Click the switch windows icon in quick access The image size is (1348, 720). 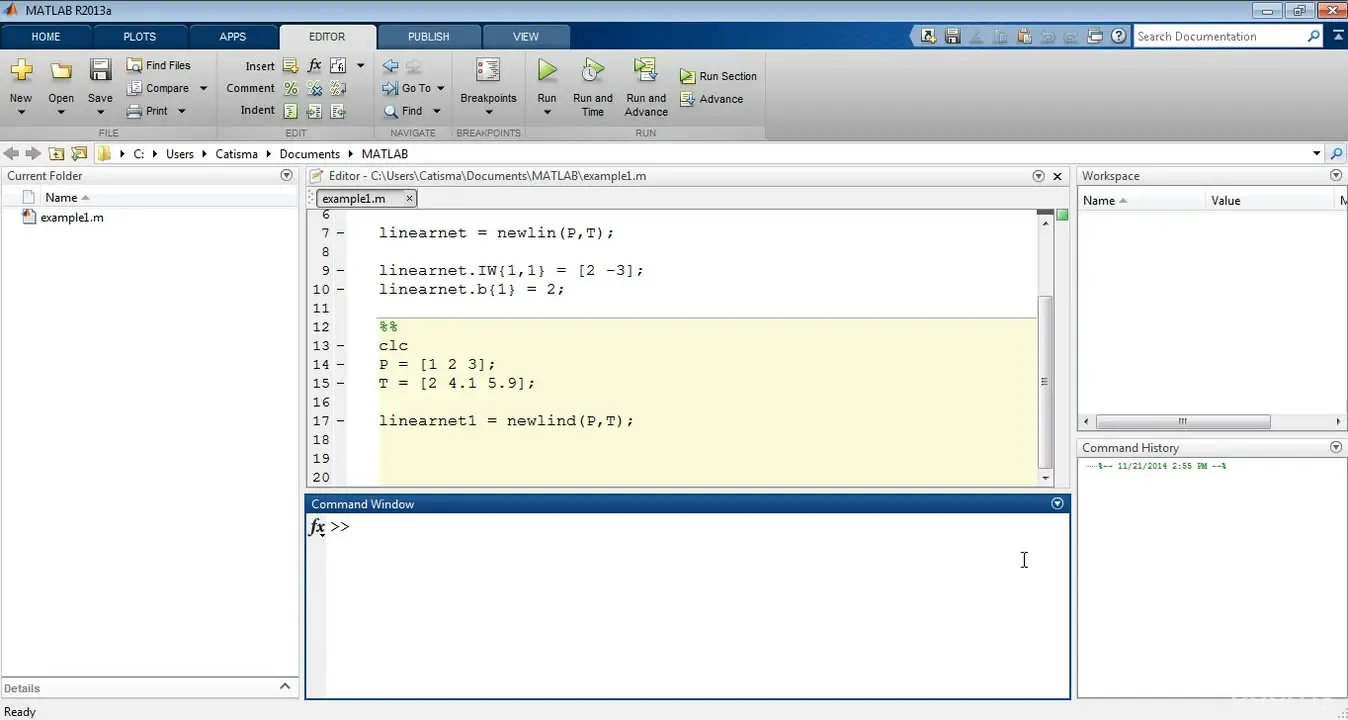click(x=1096, y=36)
